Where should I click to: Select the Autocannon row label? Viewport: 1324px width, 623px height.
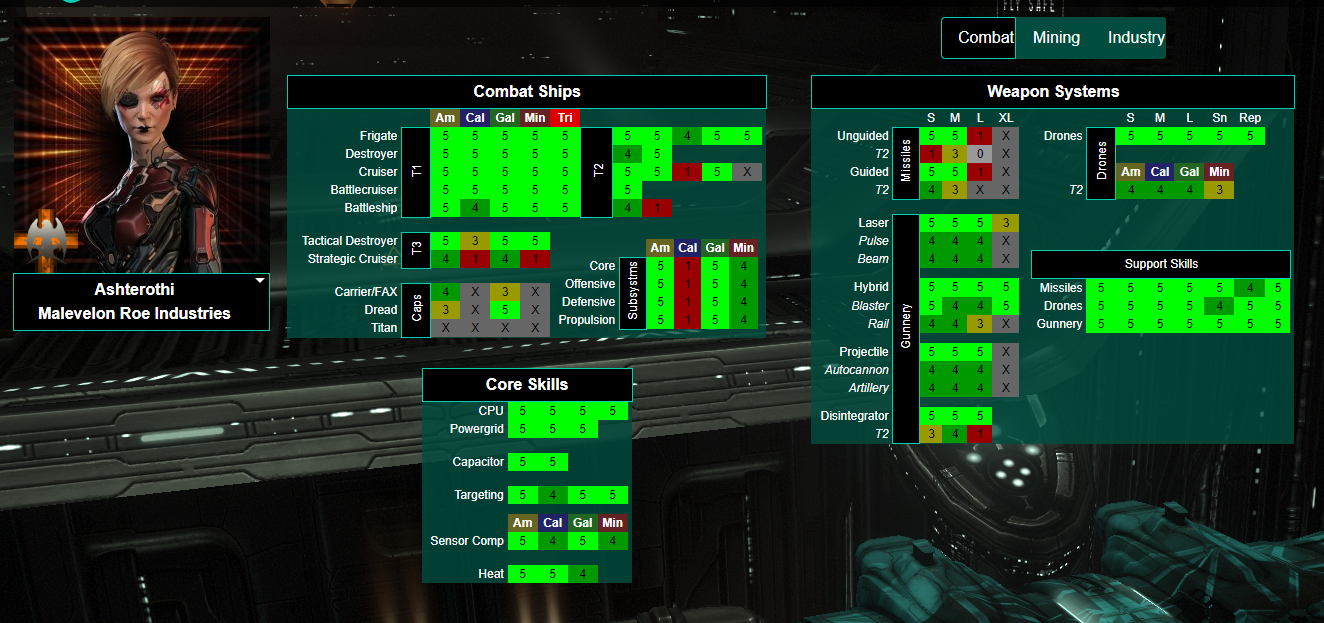coord(857,370)
